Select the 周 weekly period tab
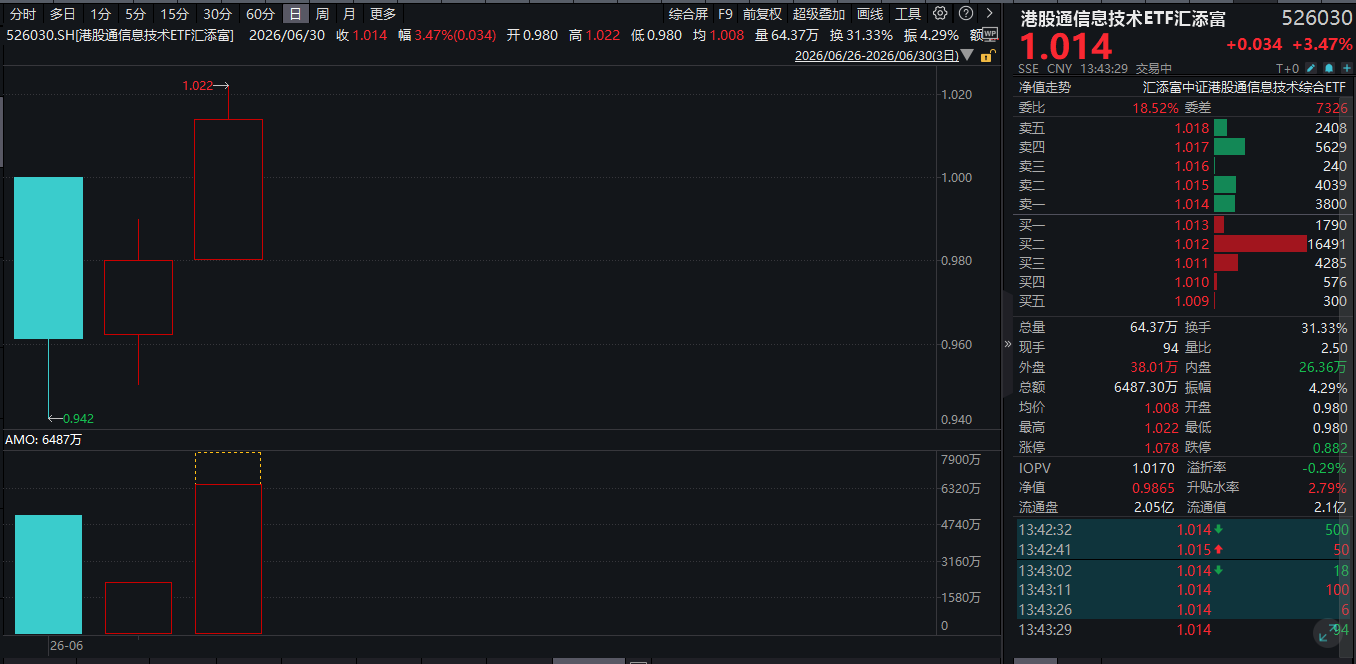The image size is (1356, 664). point(322,14)
